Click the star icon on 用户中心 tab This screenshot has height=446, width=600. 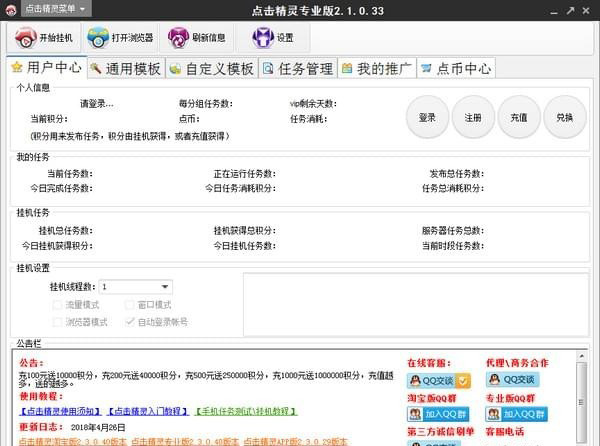click(17, 68)
